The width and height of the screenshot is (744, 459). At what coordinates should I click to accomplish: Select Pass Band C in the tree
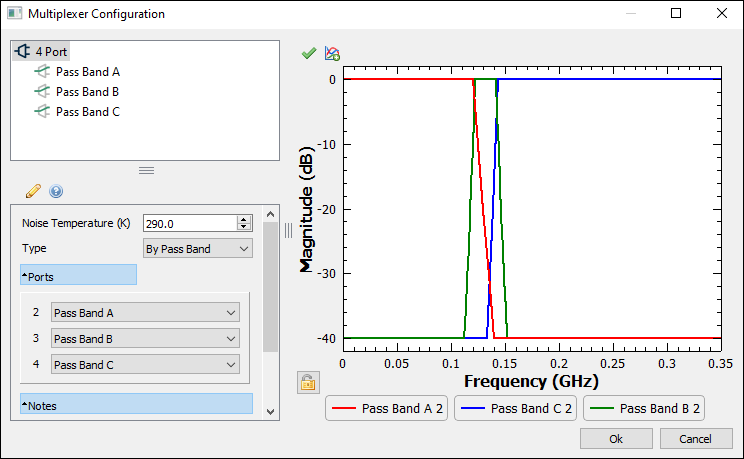pos(88,112)
